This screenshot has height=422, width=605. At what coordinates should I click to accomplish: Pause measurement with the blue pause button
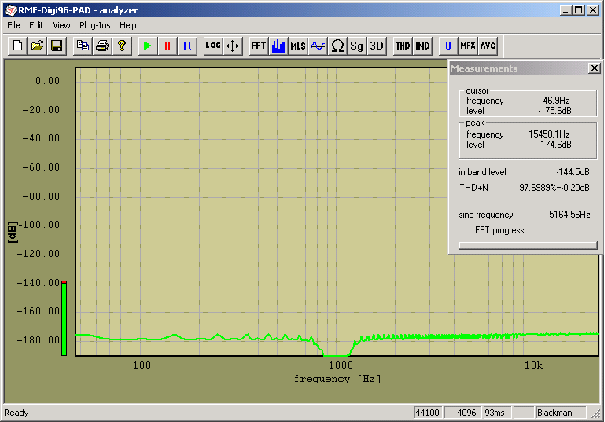(185, 45)
